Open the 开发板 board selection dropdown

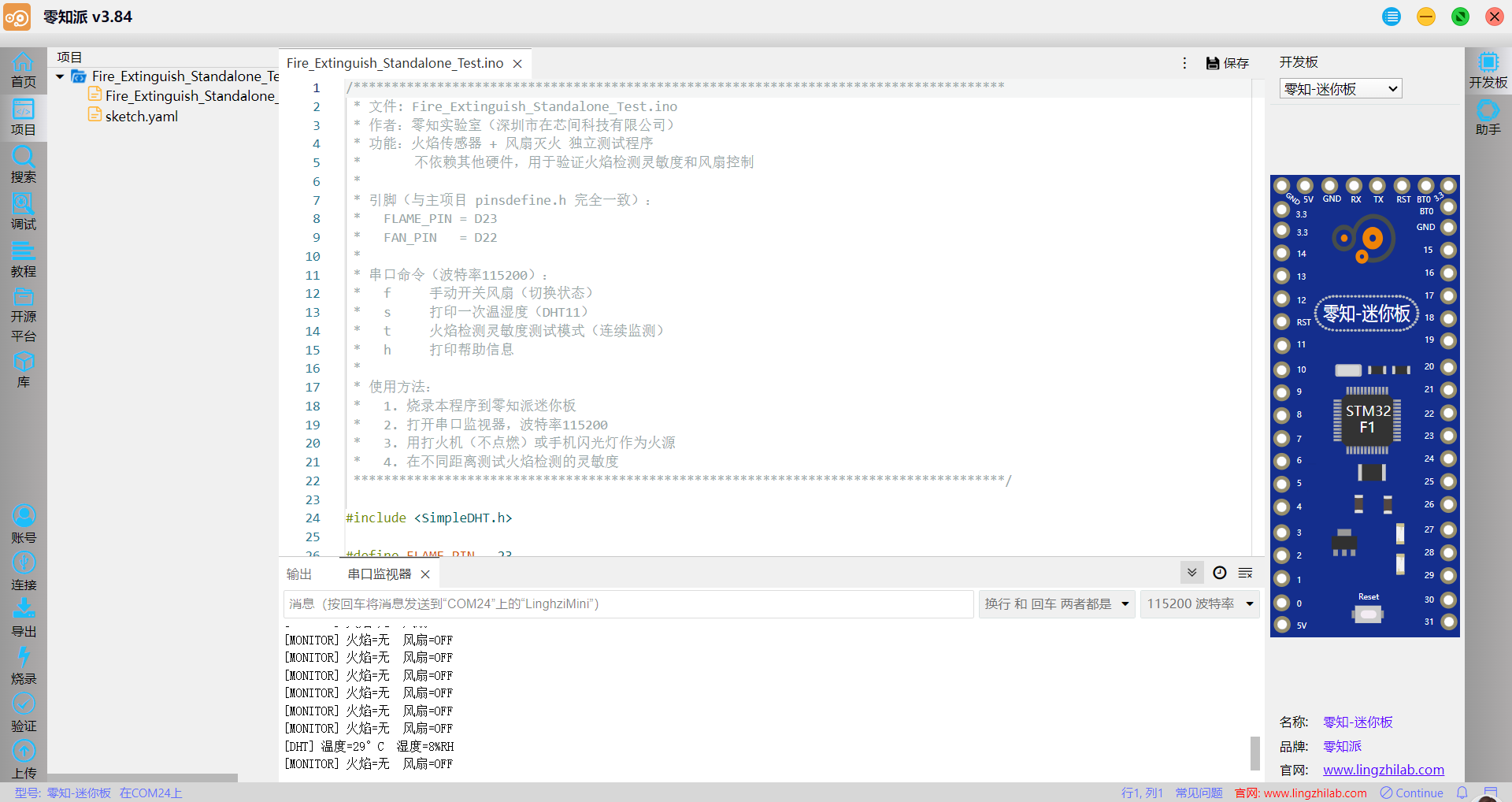(1341, 89)
